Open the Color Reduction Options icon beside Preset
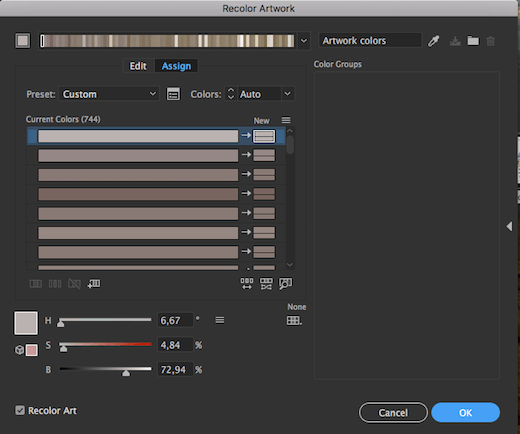This screenshot has height=434, width=520. click(x=173, y=94)
